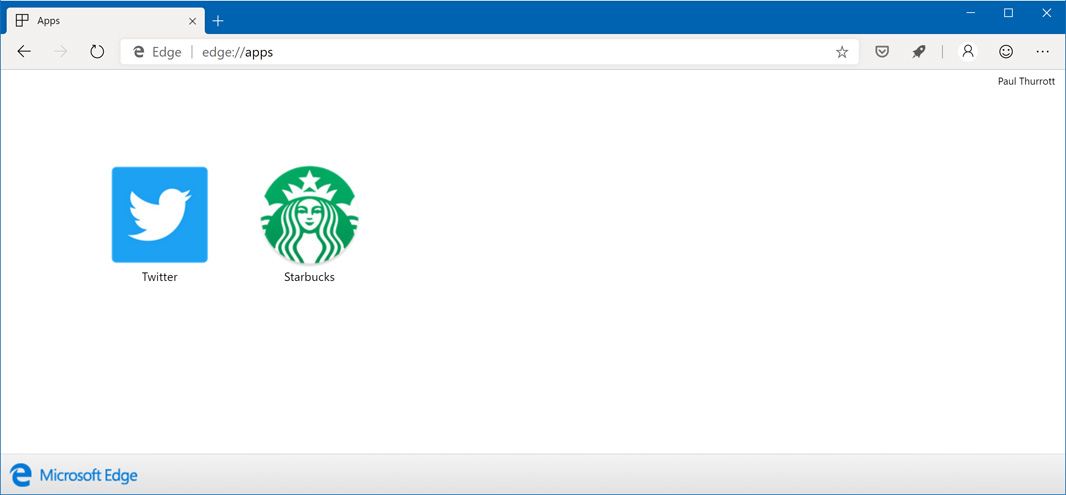This screenshot has height=495, width=1066.
Task: Click the rocket extension icon
Action: [x=918, y=52]
